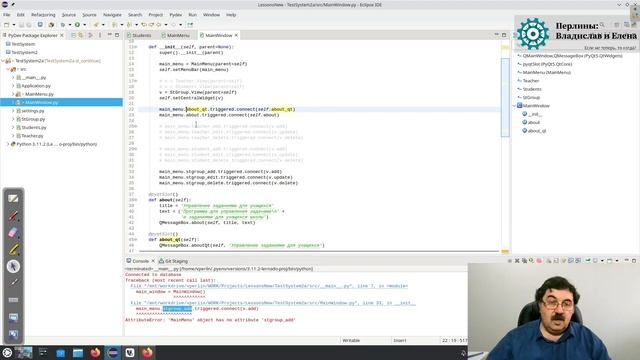This screenshot has height=360, width=640.
Task: Open the File menu
Action: pos(7,15)
